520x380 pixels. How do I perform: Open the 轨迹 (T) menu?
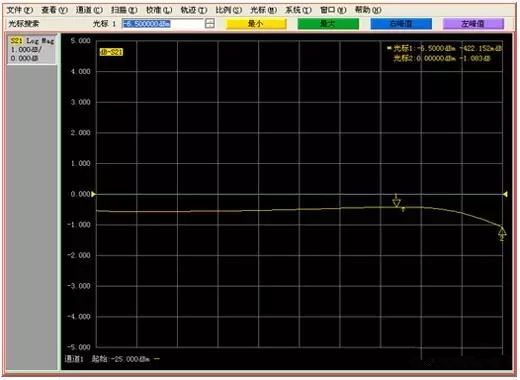(194, 10)
